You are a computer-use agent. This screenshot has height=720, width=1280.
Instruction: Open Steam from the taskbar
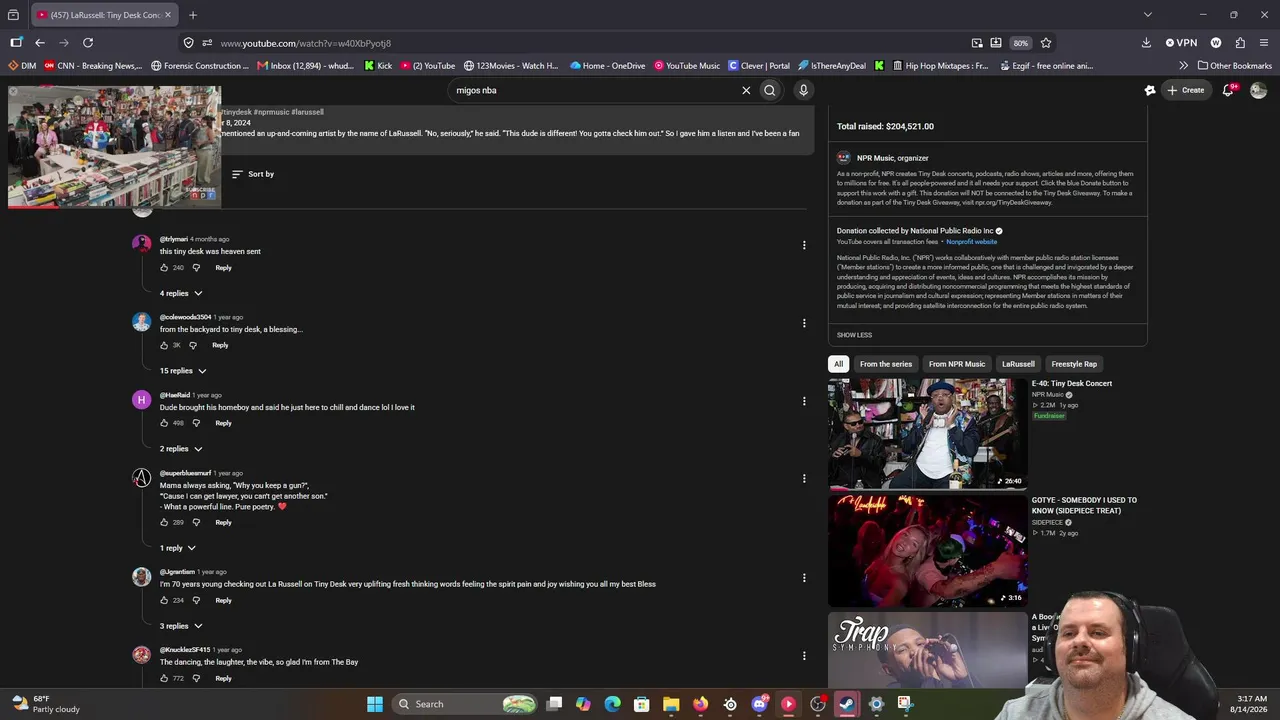tap(847, 704)
